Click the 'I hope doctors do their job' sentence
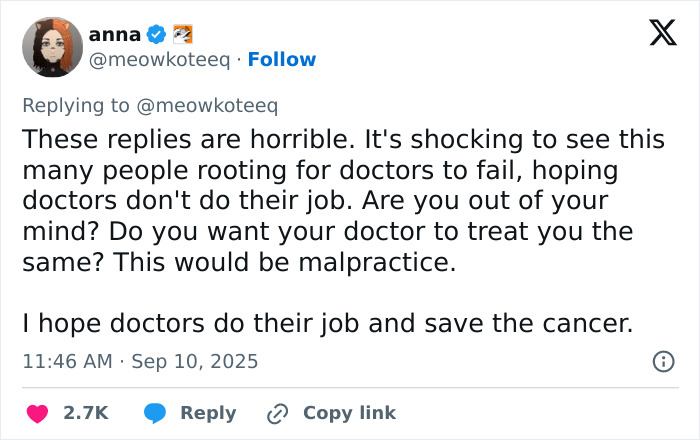The width and height of the screenshot is (700, 440). (x=328, y=323)
